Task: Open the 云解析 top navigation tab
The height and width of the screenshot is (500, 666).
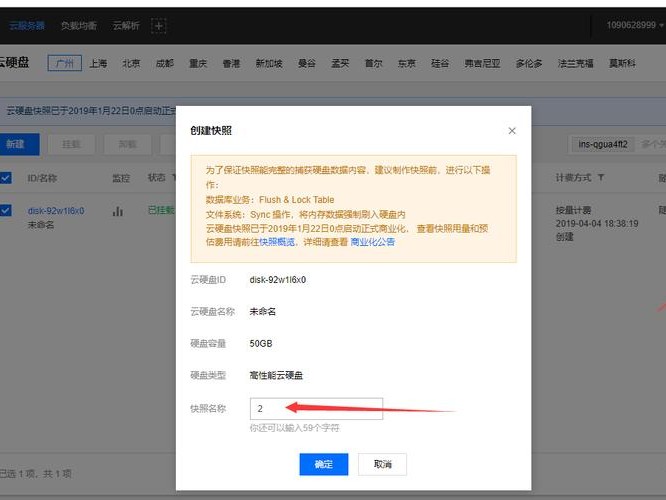Action: (x=126, y=25)
